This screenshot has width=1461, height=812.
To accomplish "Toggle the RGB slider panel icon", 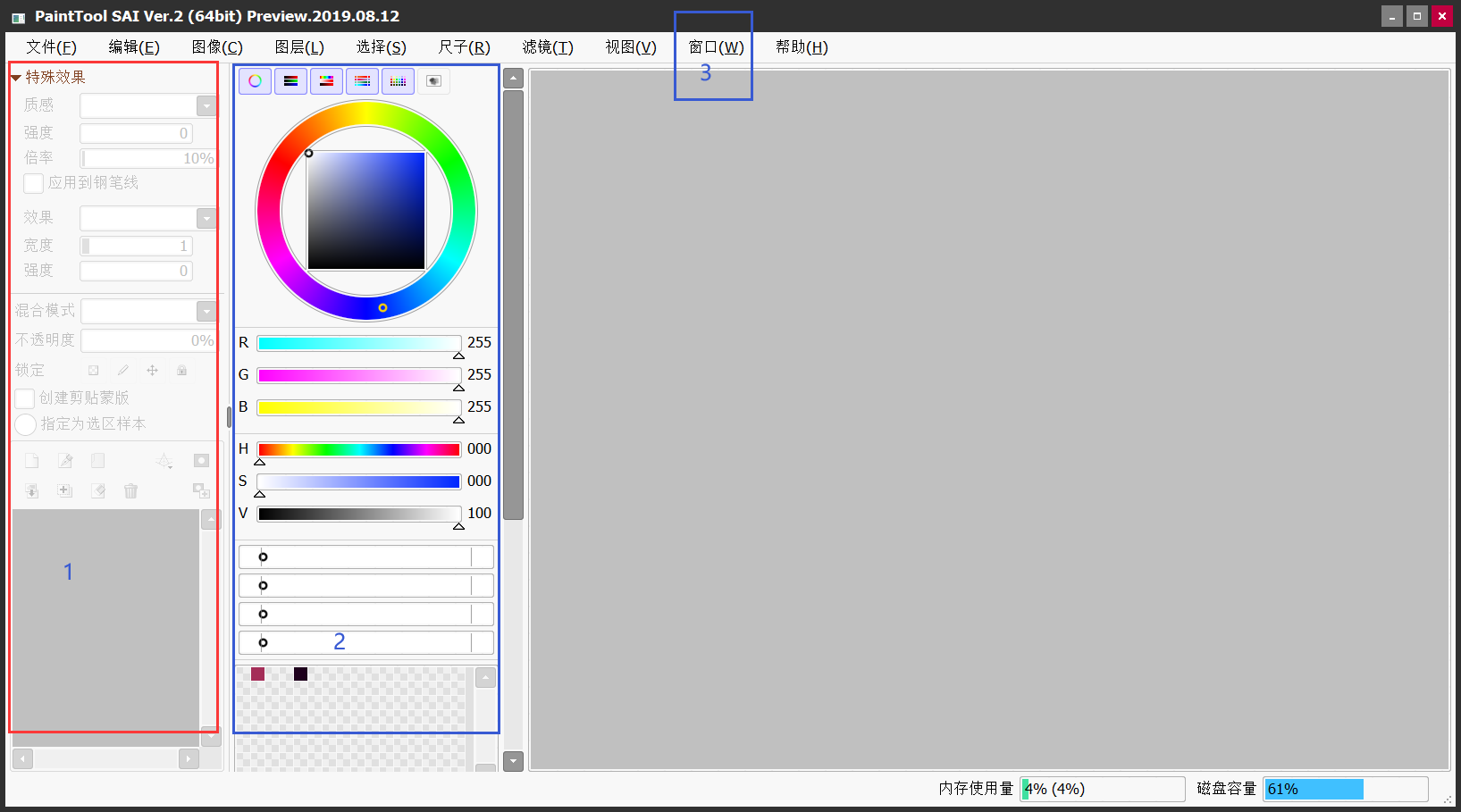I will click(290, 81).
